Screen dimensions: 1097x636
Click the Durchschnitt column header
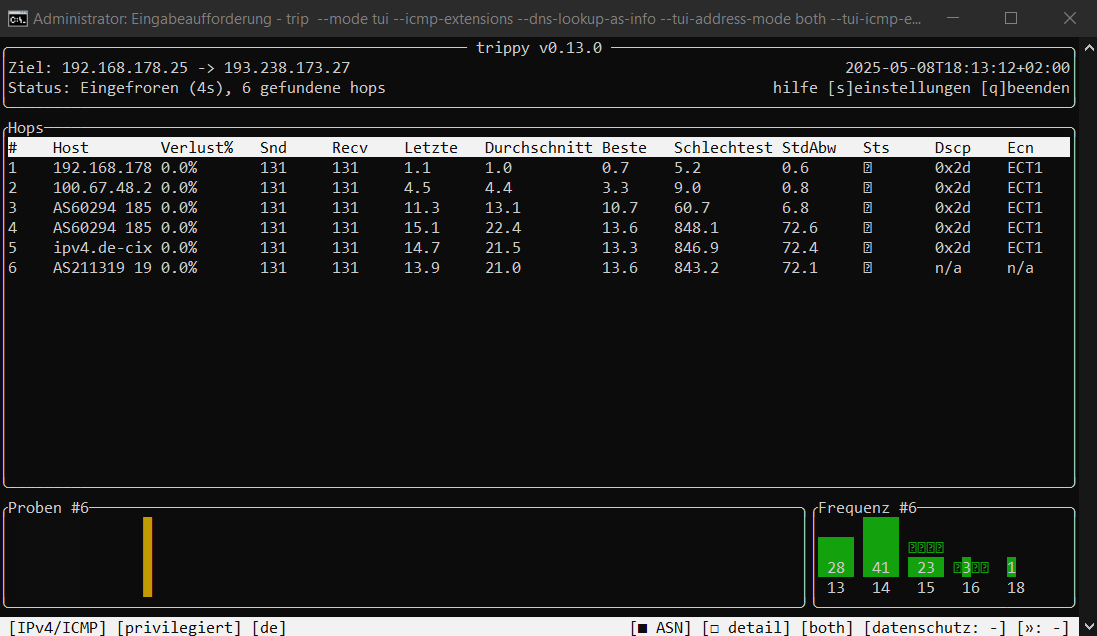point(539,148)
